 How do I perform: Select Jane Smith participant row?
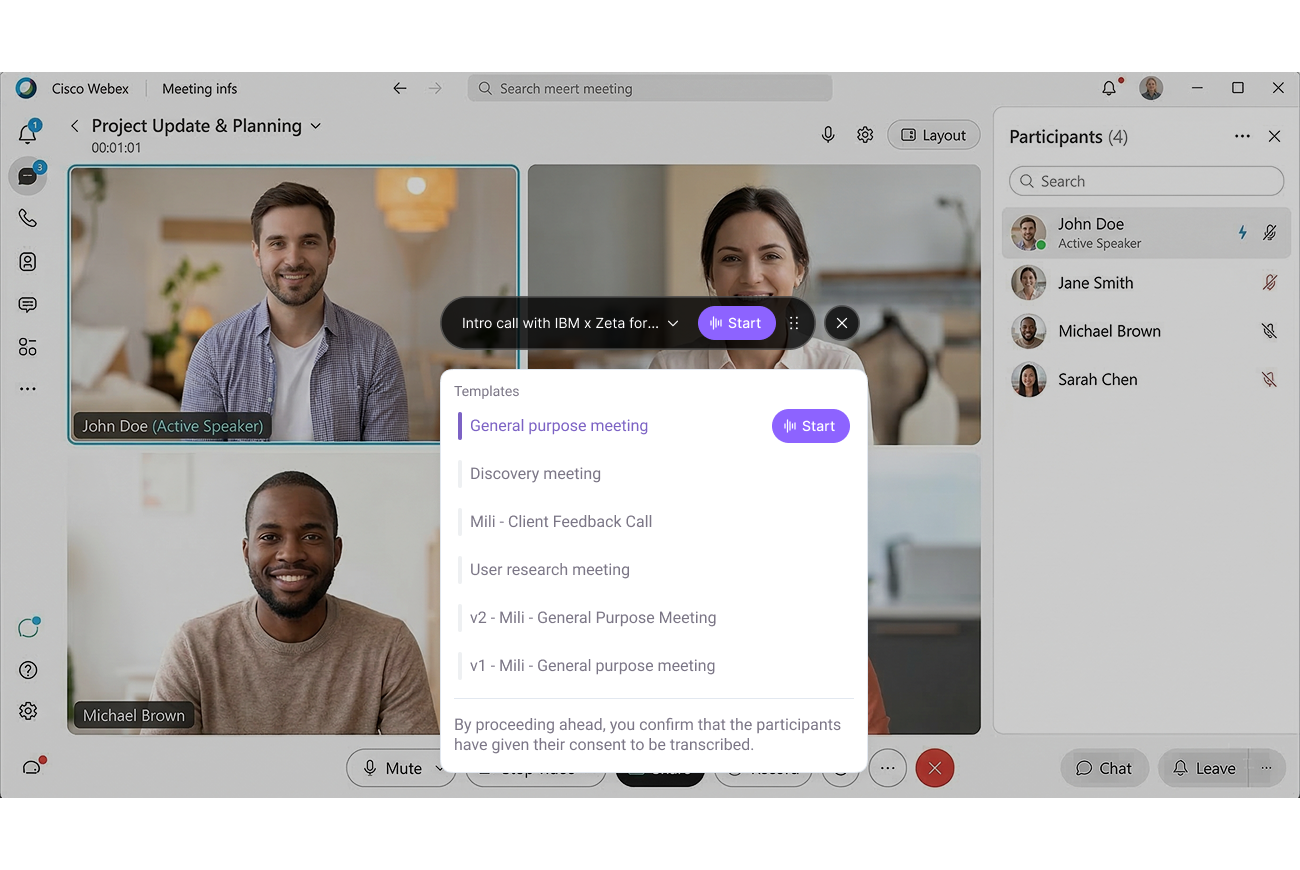click(x=1146, y=283)
